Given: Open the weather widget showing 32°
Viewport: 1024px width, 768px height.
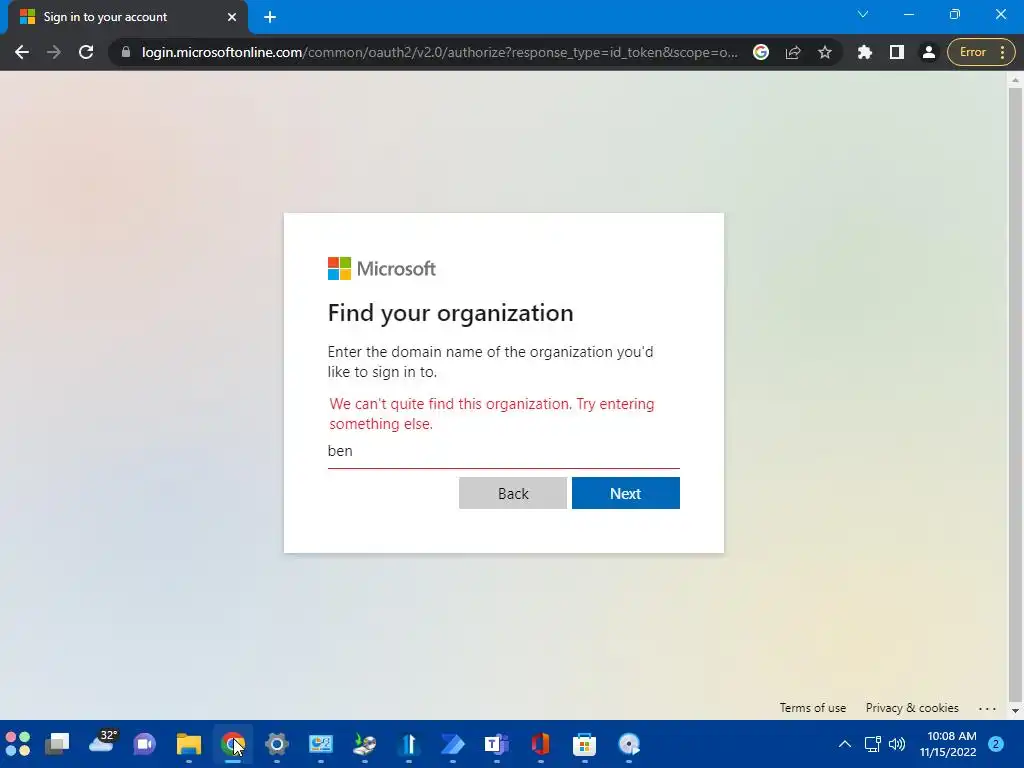Looking at the screenshot, I should (103, 741).
